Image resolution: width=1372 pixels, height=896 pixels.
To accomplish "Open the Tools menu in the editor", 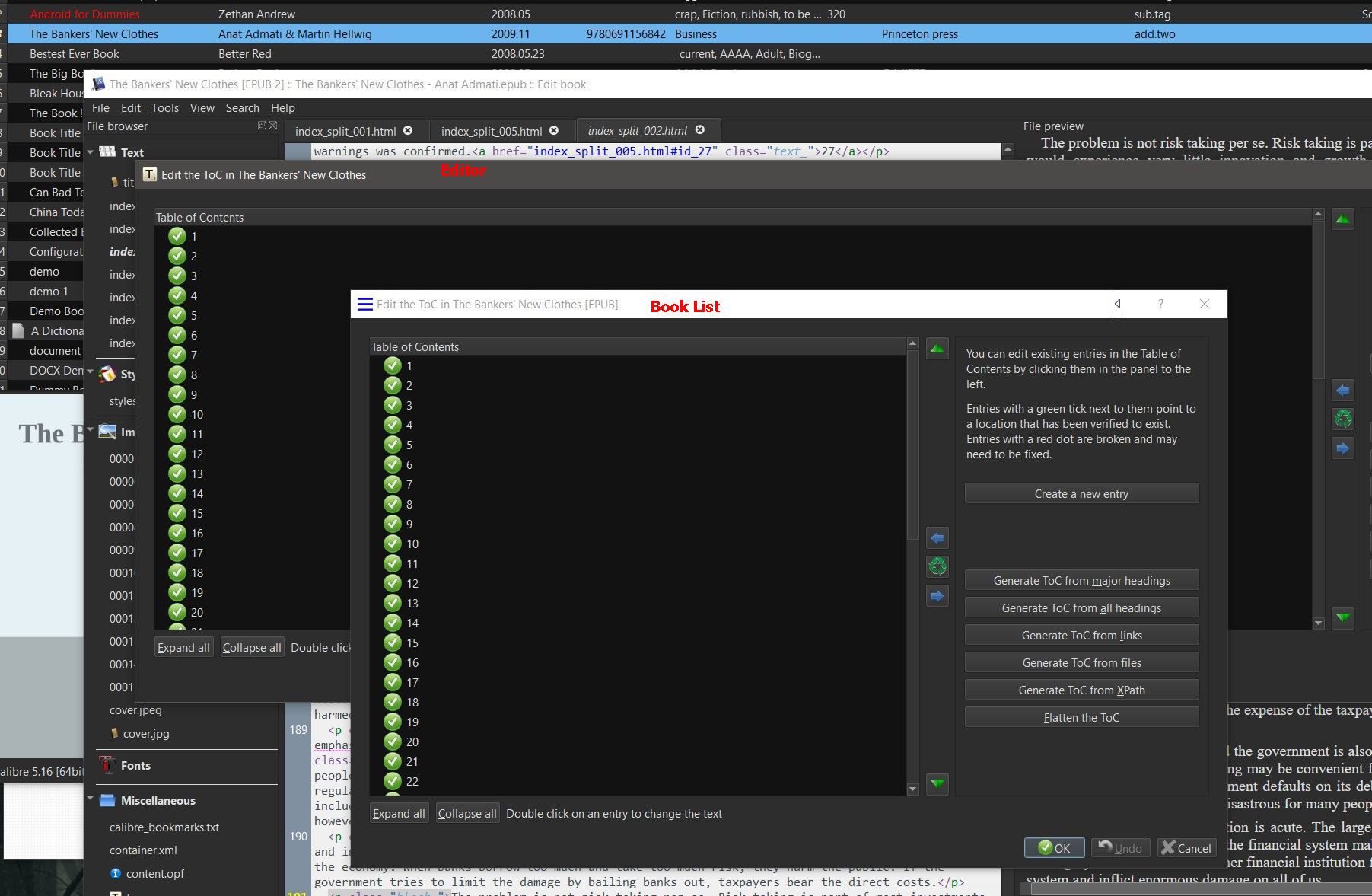I will (x=165, y=108).
